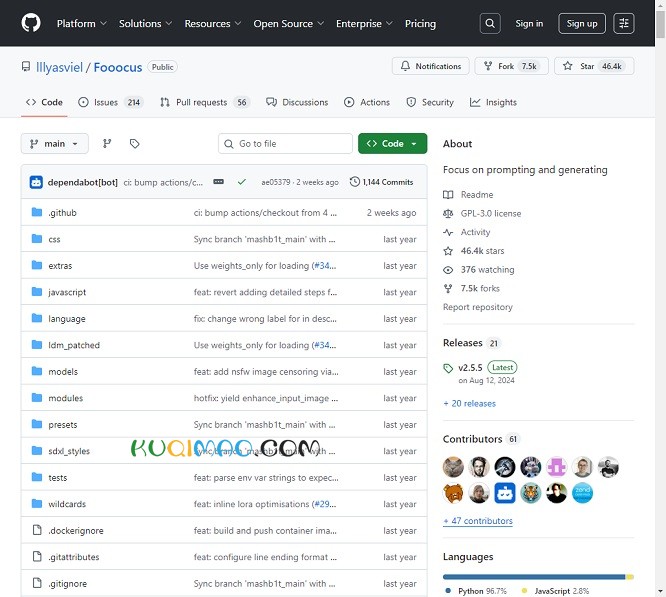Open the Discussions tab
666x597 pixels.
(x=297, y=102)
